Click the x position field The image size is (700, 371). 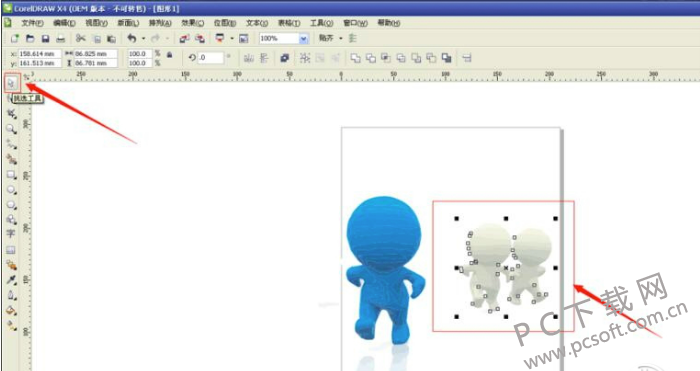click(40, 54)
